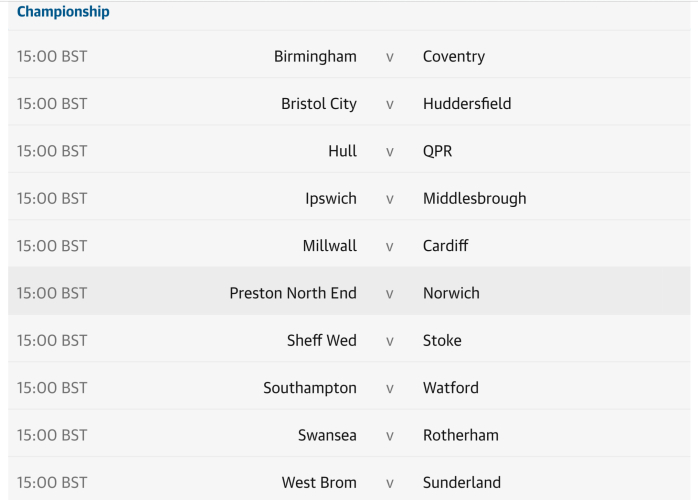The image size is (698, 500).
Task: Click QPR in the third fixture
Action: pyautogui.click(x=438, y=151)
